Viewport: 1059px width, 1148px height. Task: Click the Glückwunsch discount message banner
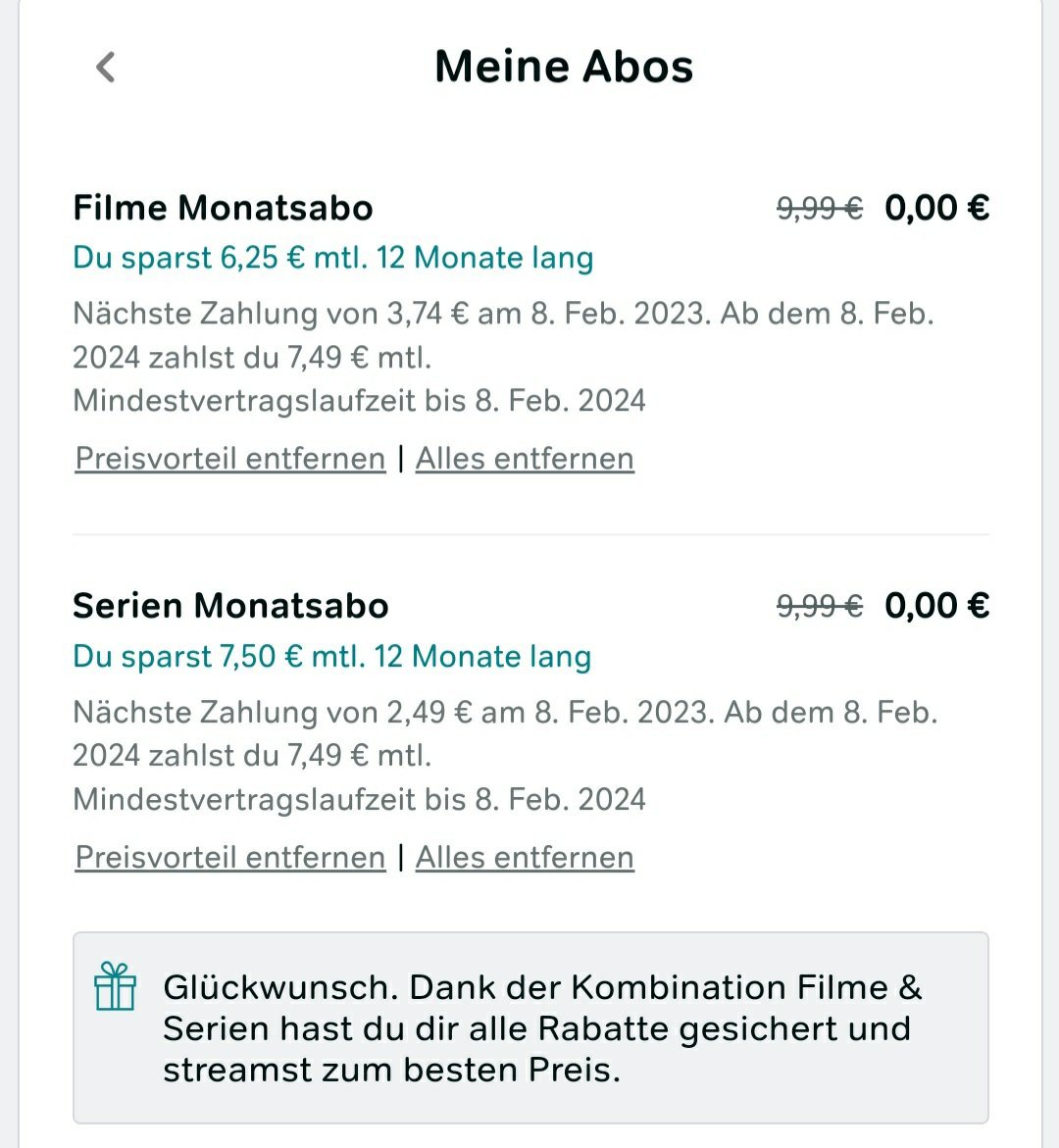click(x=530, y=1028)
